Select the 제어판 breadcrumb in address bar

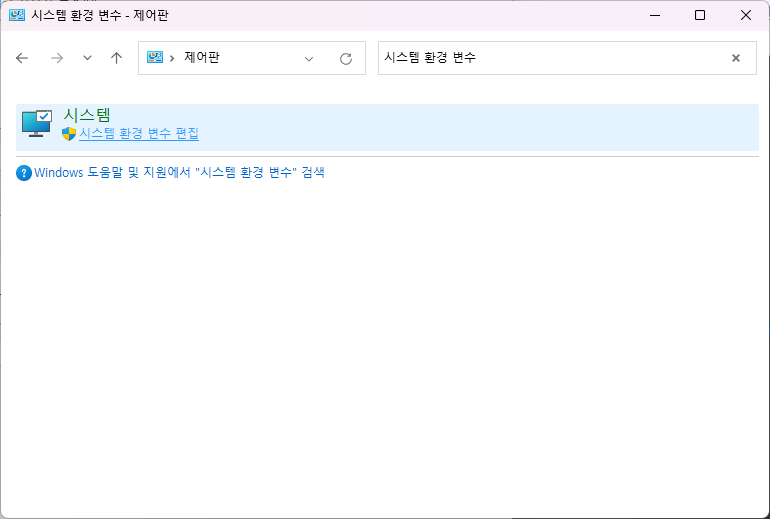tap(202, 57)
